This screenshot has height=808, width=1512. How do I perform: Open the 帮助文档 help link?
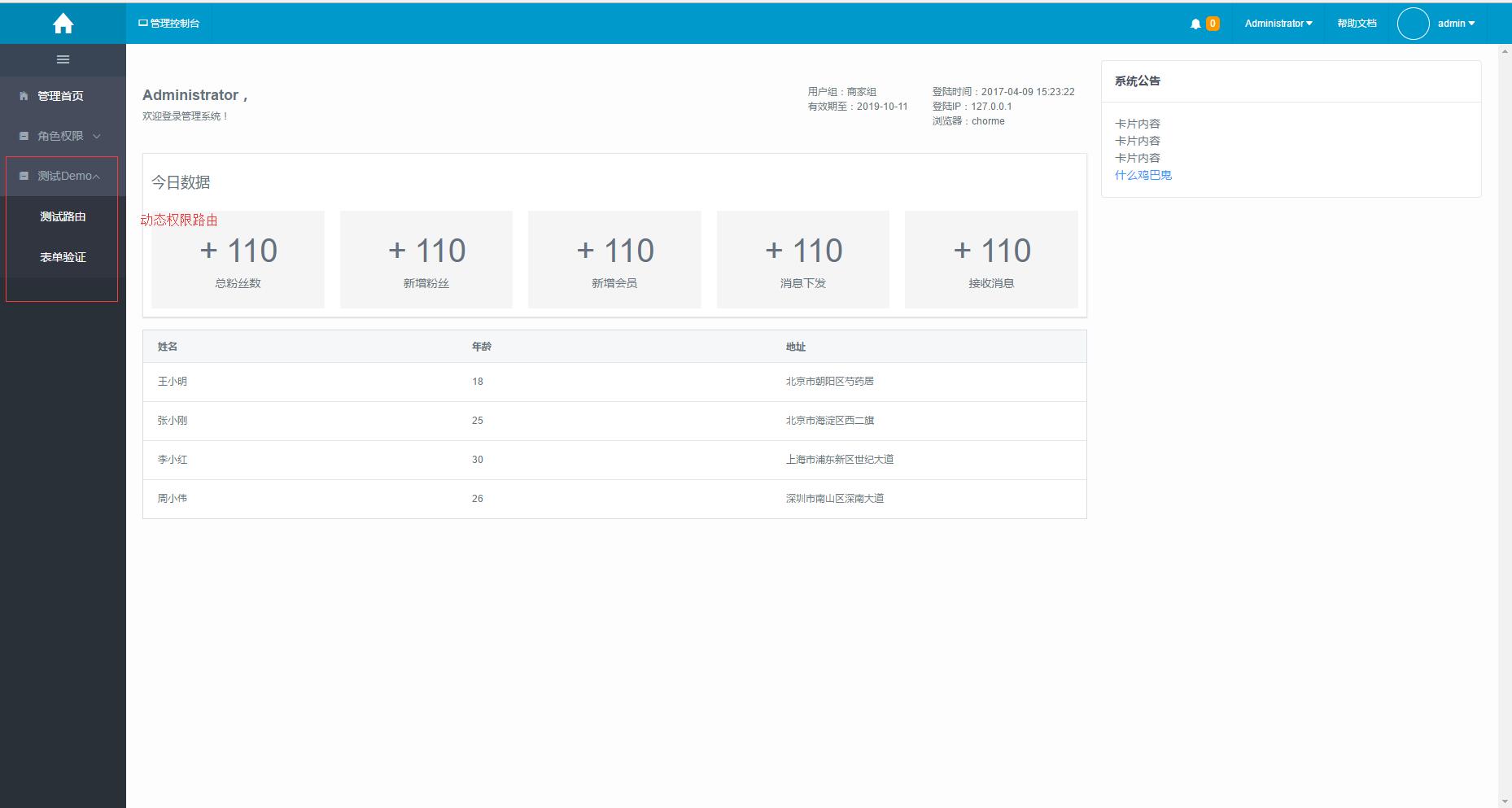coord(1357,24)
